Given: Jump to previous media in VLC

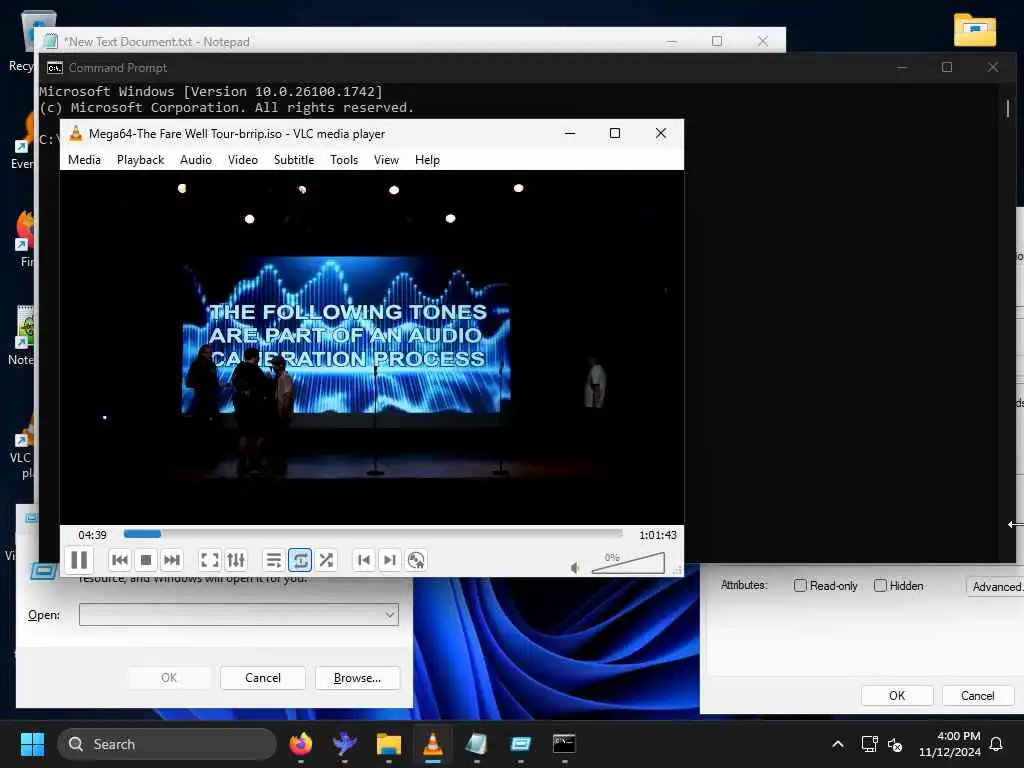Looking at the screenshot, I should (x=120, y=560).
